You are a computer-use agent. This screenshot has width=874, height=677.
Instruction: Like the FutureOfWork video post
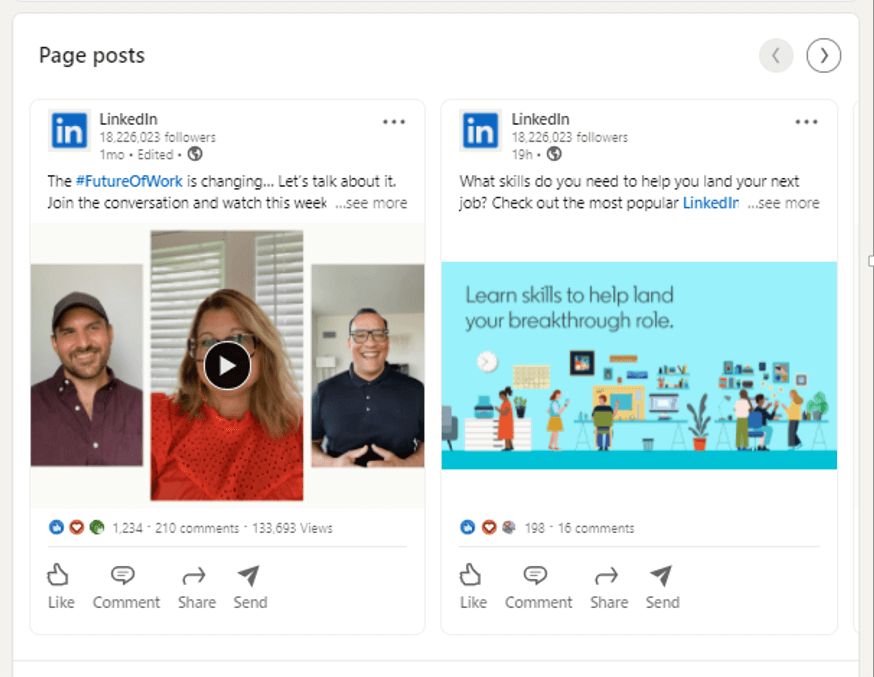60,586
